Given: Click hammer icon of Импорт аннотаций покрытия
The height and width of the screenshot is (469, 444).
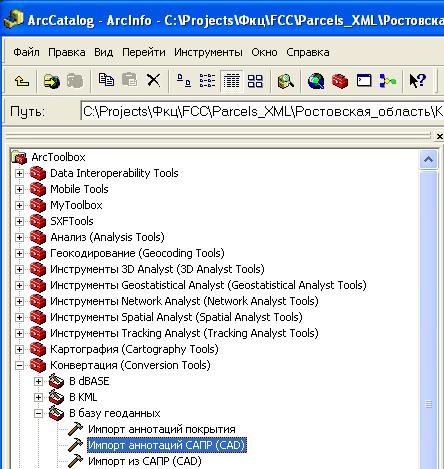Looking at the screenshot, I should (75, 429).
